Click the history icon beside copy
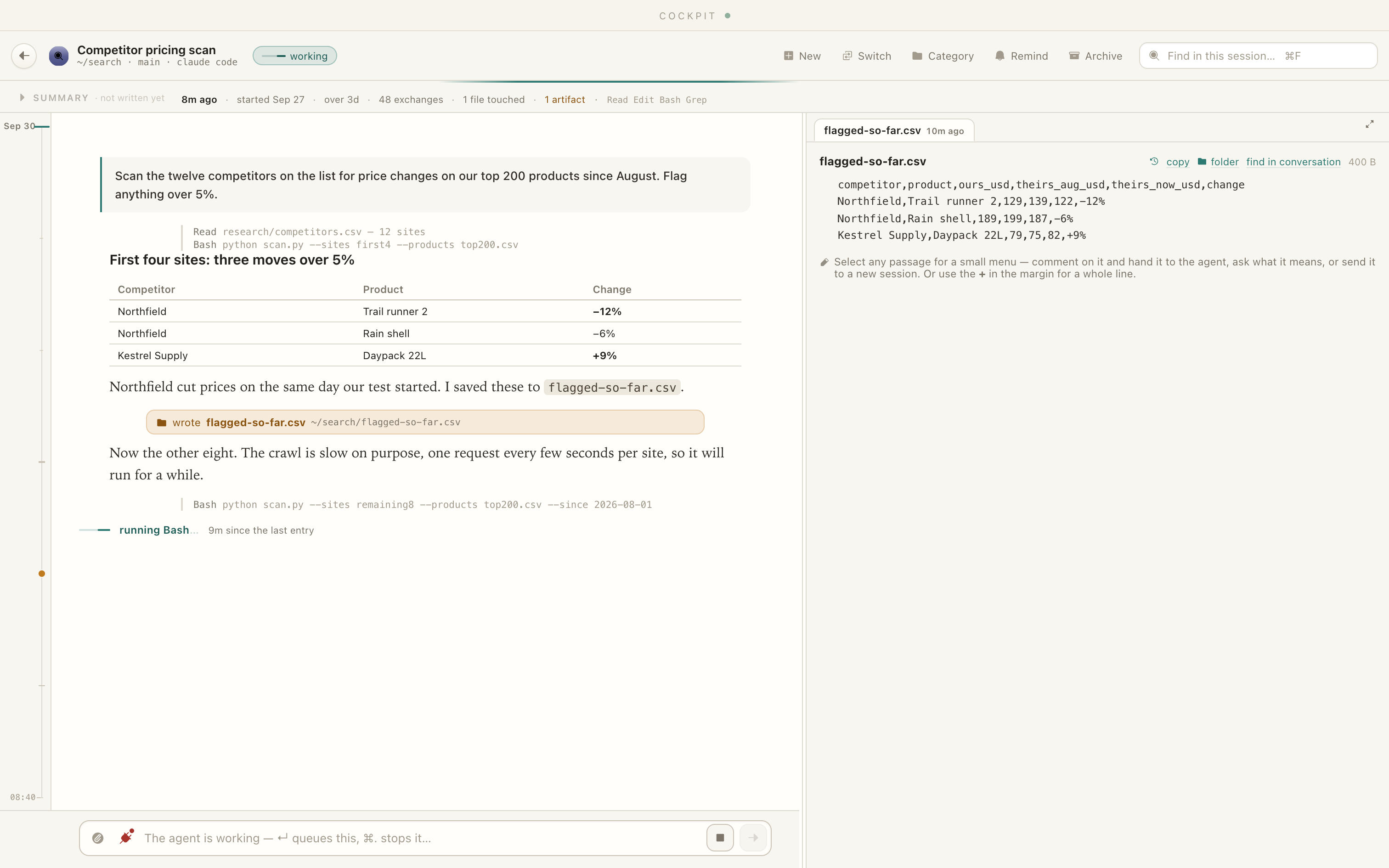The image size is (1389, 868). [1154, 161]
